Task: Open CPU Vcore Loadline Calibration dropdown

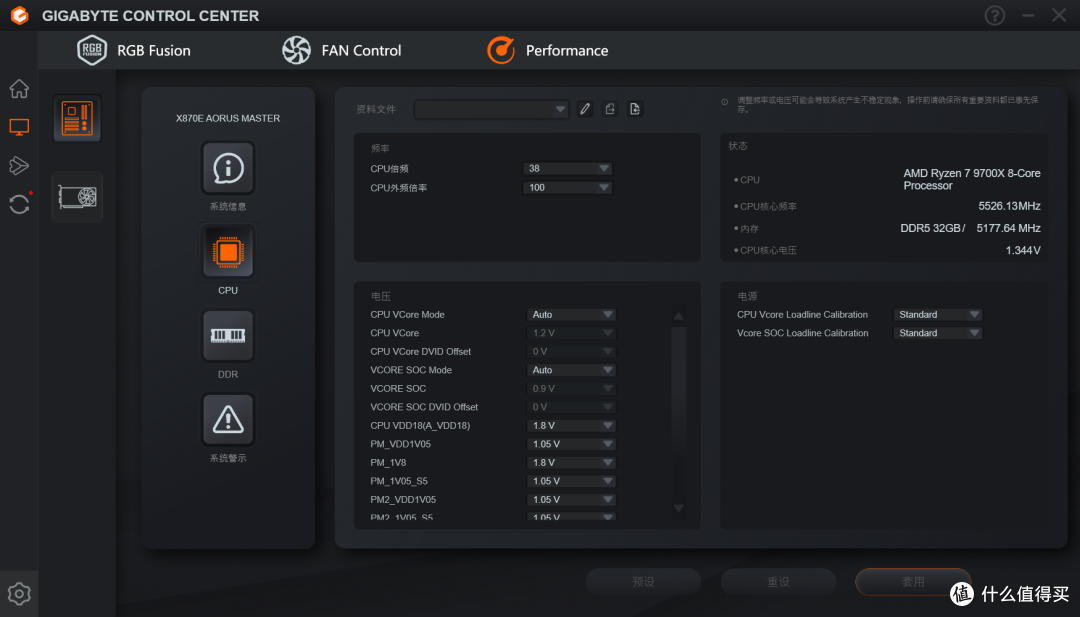Action: pyautogui.click(x=937, y=315)
